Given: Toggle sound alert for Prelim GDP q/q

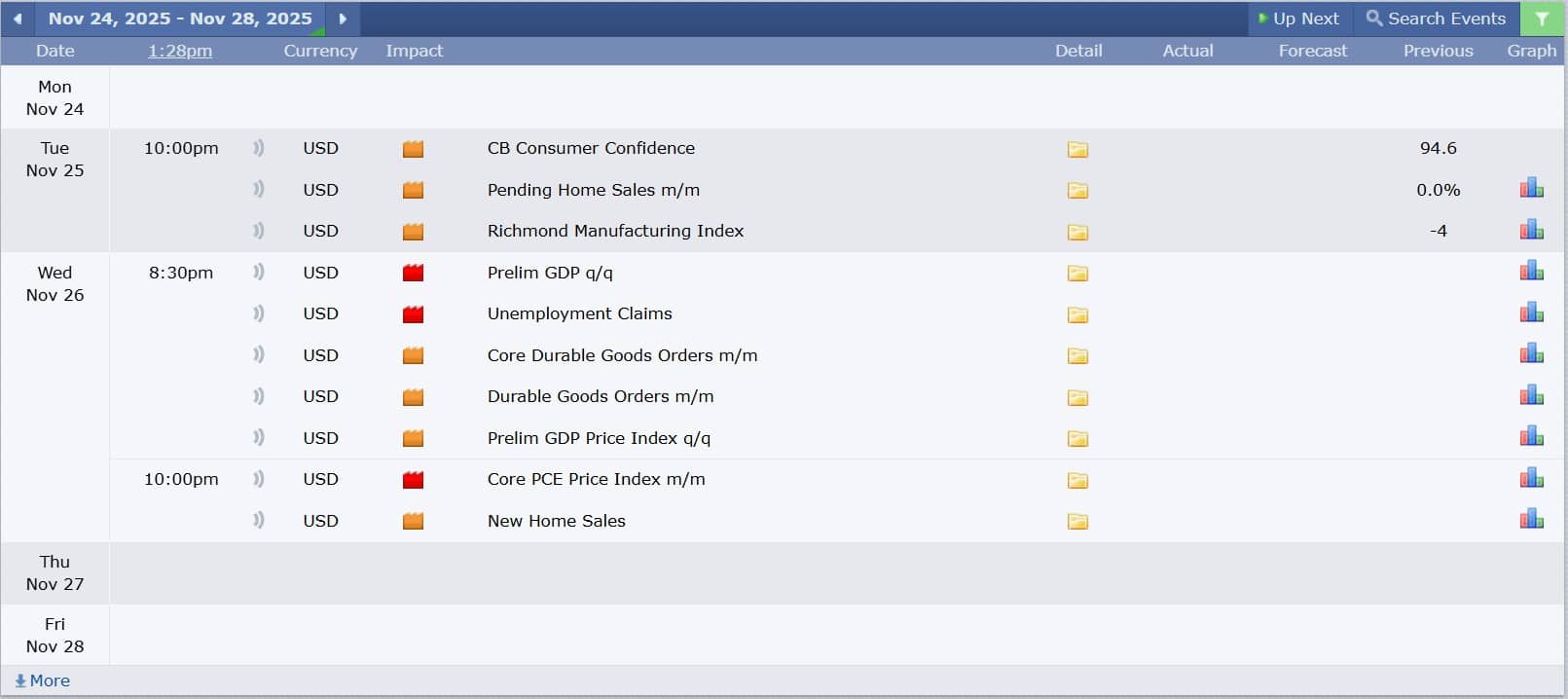Looking at the screenshot, I should (259, 273).
